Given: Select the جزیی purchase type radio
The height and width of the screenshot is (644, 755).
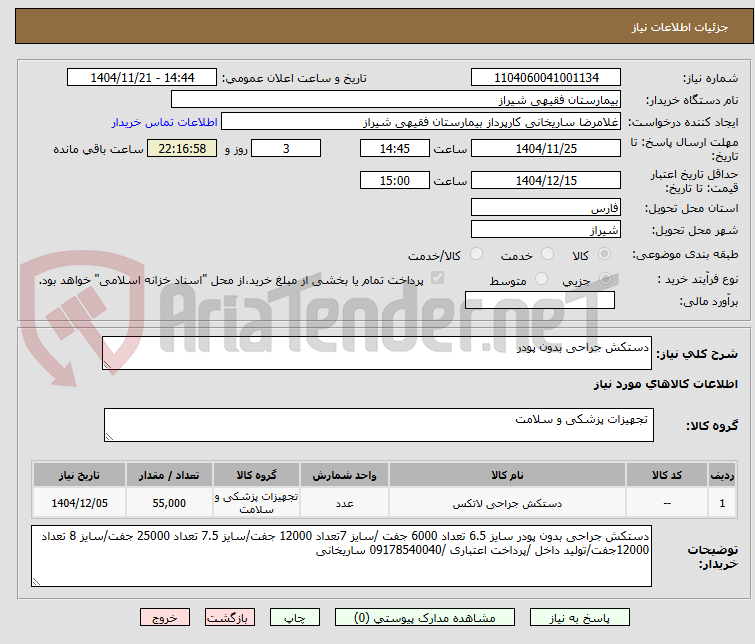Looking at the screenshot, I should [x=605, y=279].
